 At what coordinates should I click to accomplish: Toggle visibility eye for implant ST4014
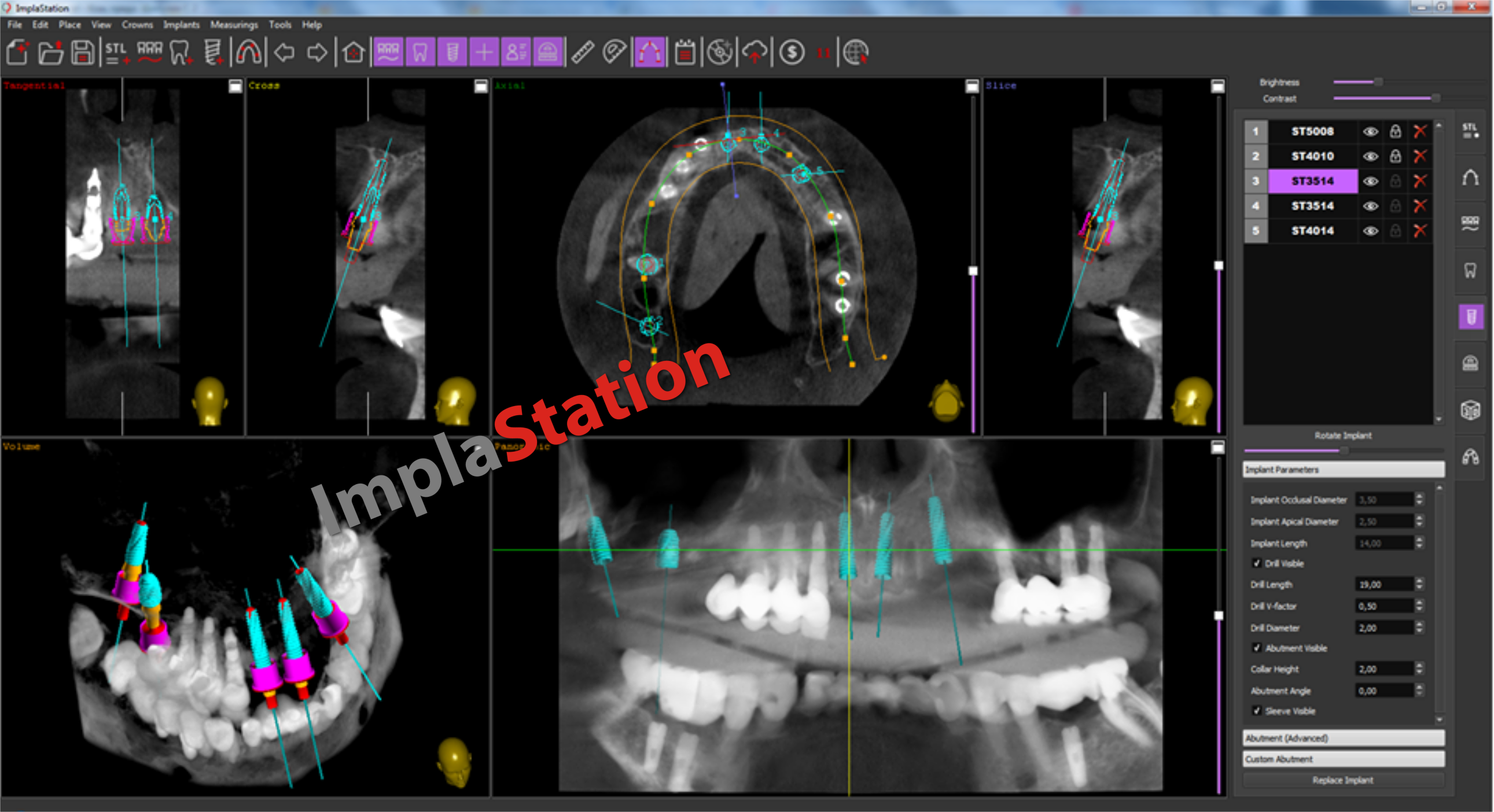pos(1371,231)
